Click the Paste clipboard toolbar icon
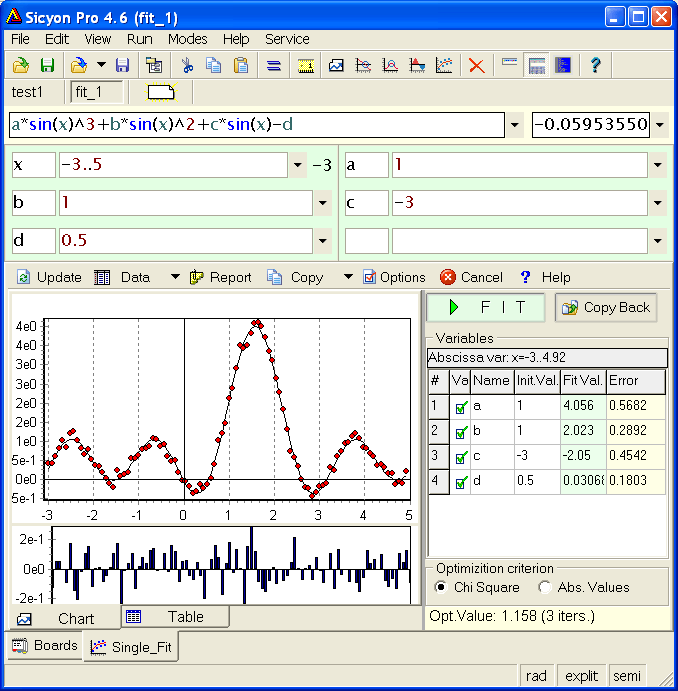This screenshot has height=691, width=678. [x=241, y=66]
